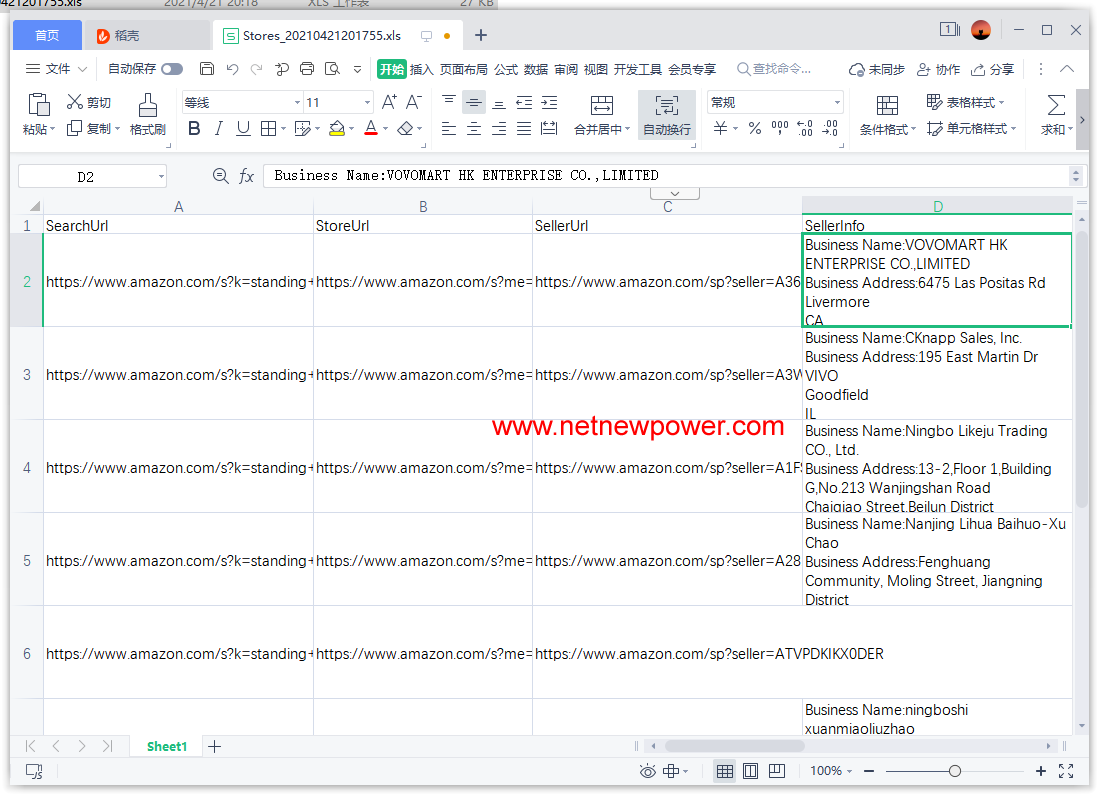Open the number format (常规) dropdown
The width and height of the screenshot is (1099, 795).
point(837,102)
